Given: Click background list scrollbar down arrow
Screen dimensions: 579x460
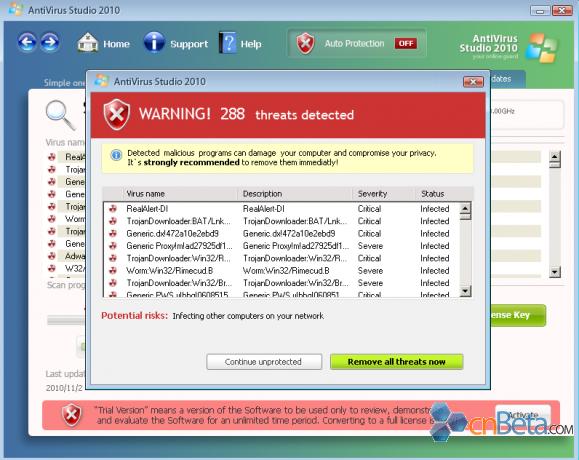Looking at the screenshot, I should click(x=555, y=272).
